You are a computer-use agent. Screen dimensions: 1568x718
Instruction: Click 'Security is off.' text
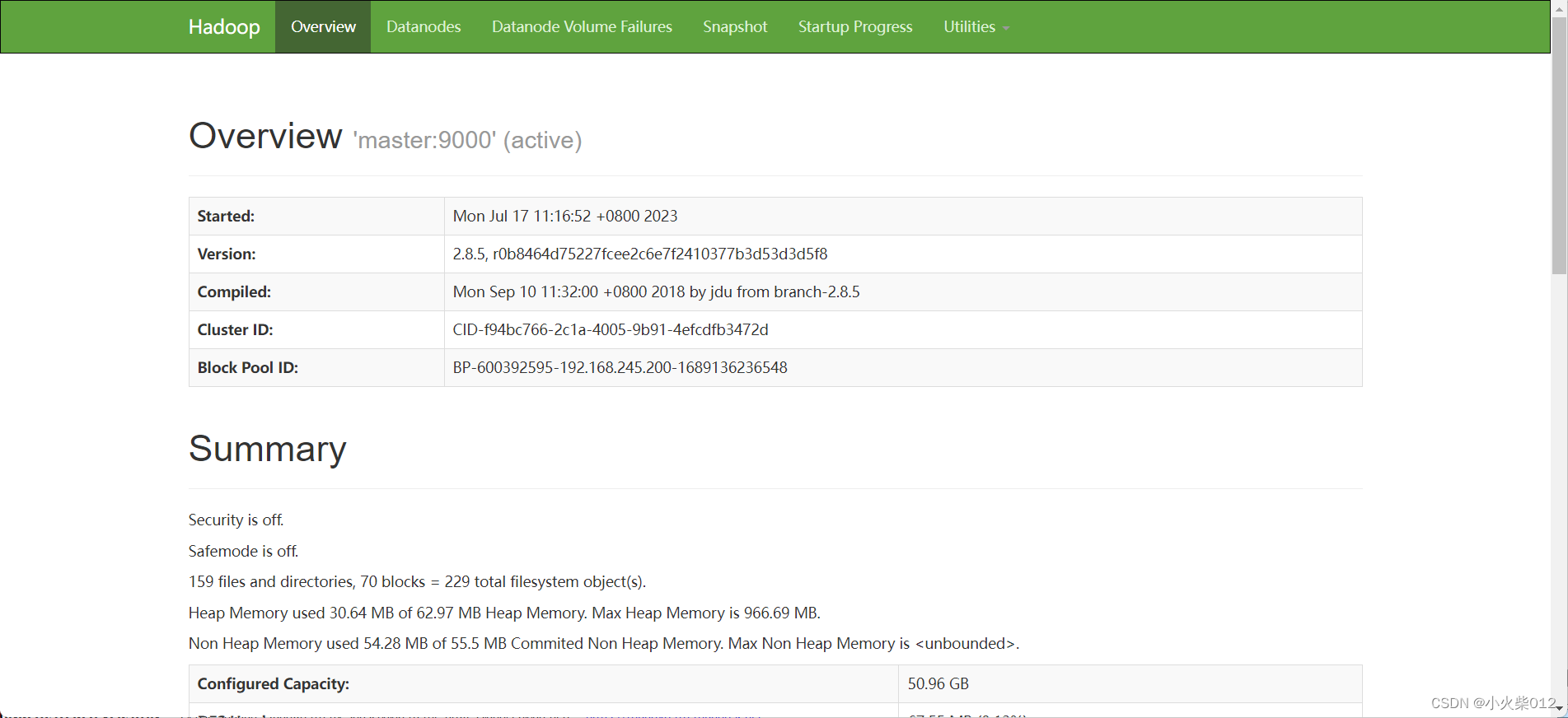(x=236, y=520)
